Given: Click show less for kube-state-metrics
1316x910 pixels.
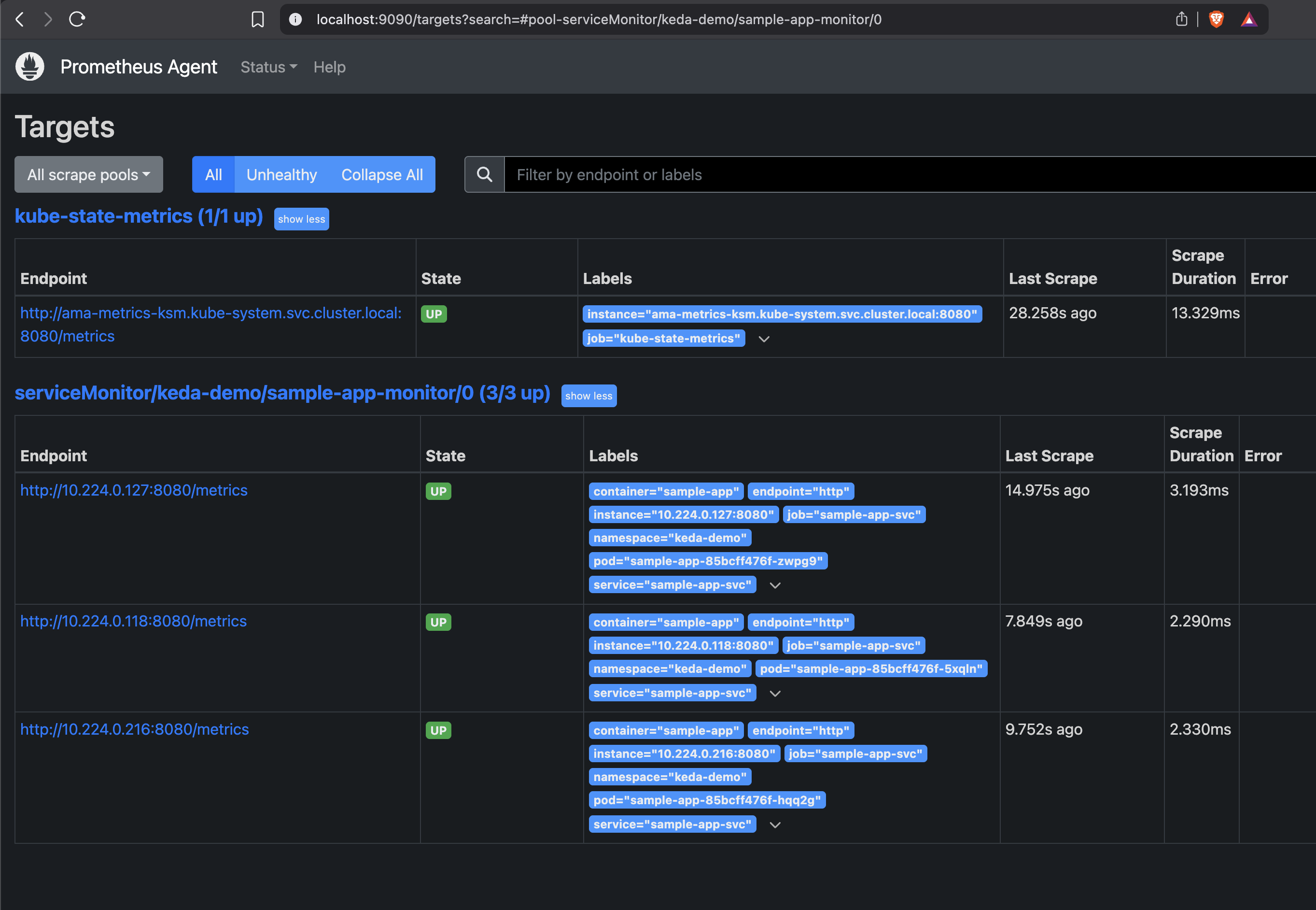Looking at the screenshot, I should click(x=301, y=219).
